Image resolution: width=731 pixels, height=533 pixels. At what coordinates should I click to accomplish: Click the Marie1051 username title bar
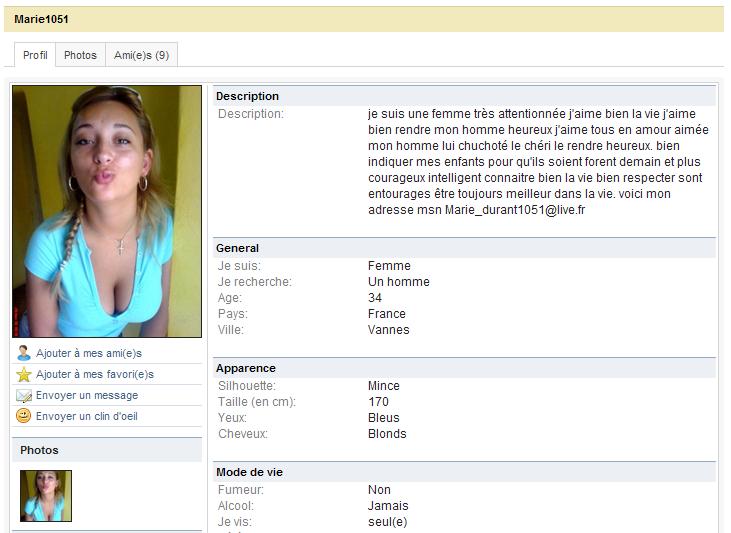tap(42, 19)
